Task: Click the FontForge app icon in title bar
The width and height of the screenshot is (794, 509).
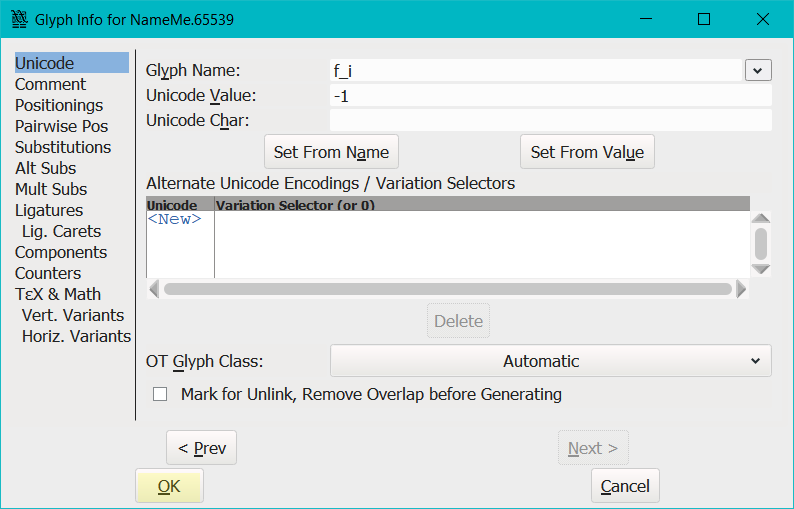Action: click(x=19, y=19)
